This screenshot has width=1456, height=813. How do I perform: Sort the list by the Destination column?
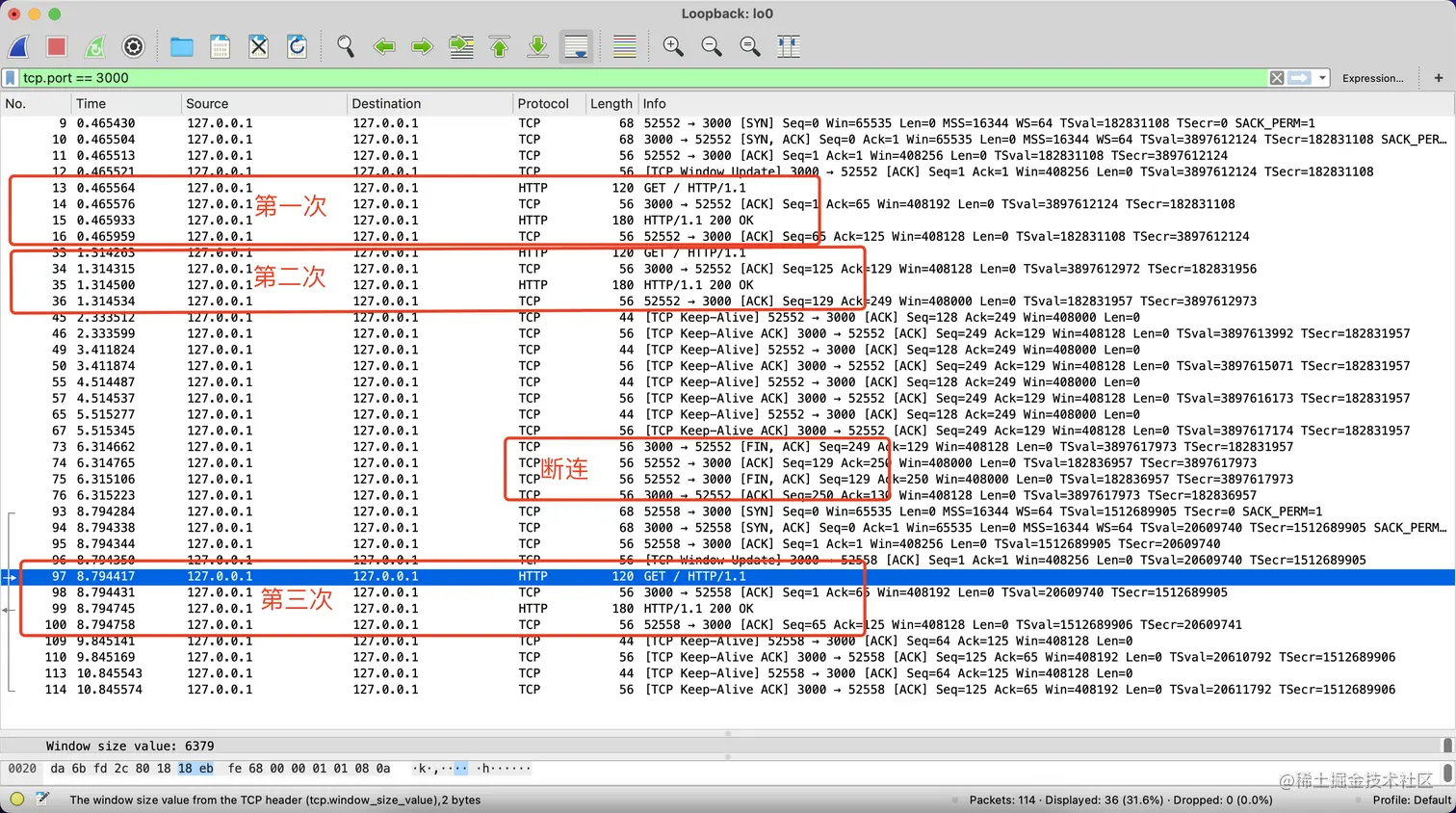(429, 103)
